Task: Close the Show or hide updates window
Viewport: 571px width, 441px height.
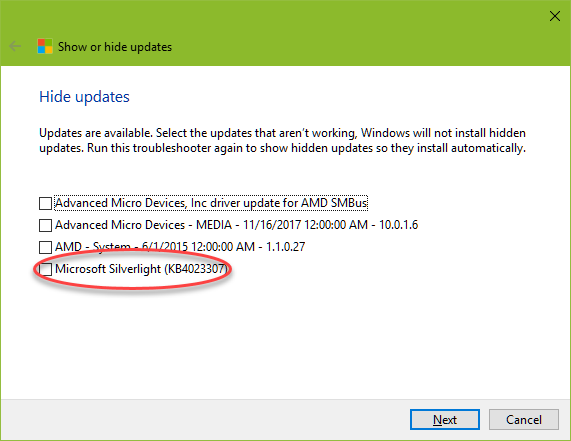Action: click(555, 16)
